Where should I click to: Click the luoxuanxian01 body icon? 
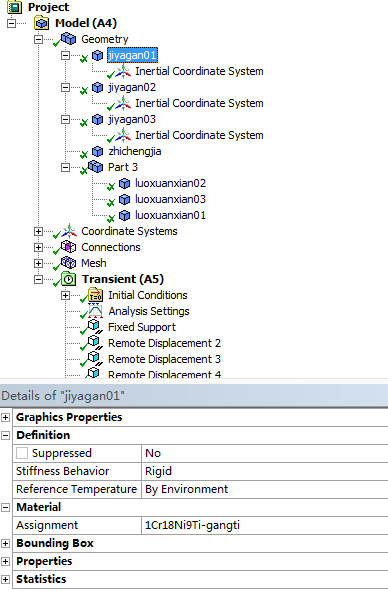coord(125,216)
